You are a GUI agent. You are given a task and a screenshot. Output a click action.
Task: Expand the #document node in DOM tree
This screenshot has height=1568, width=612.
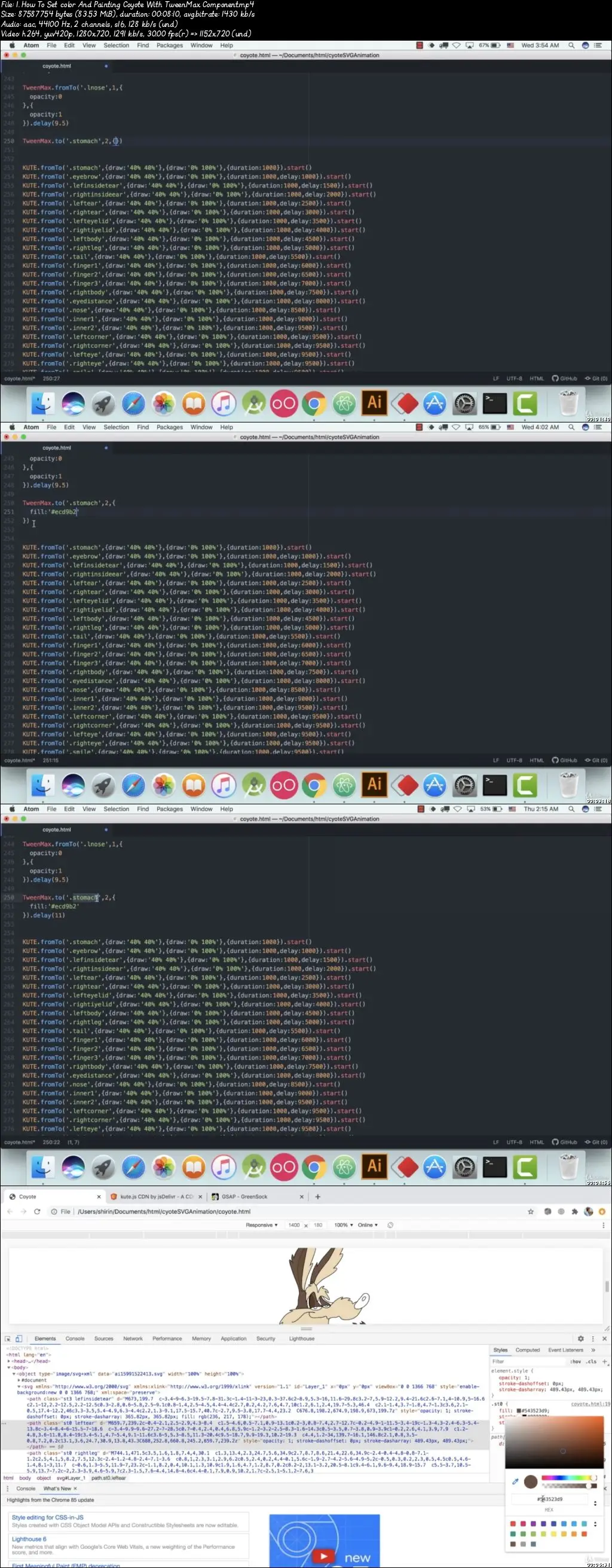(x=19, y=1380)
